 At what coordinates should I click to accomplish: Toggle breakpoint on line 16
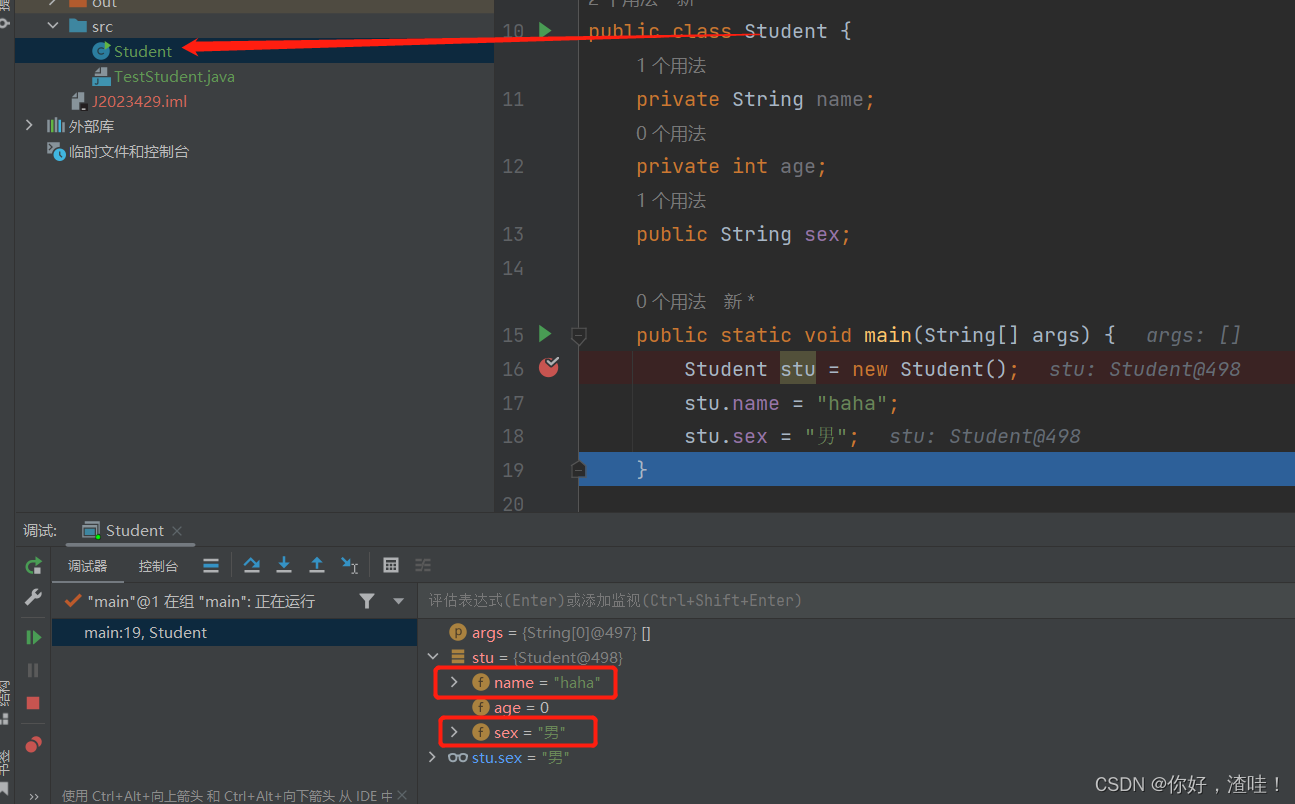(549, 368)
